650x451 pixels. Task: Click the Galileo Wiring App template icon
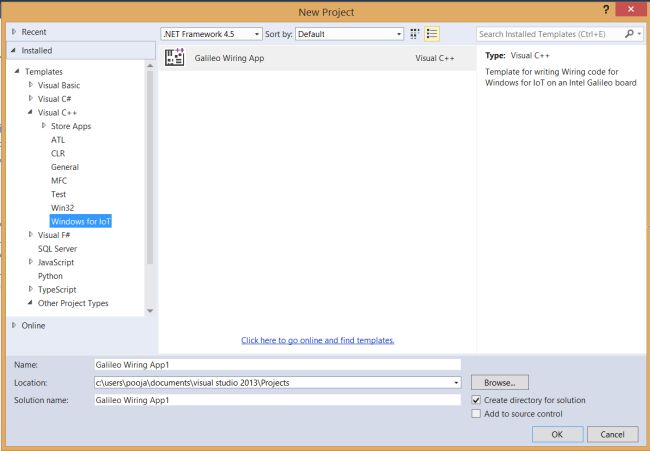point(175,58)
